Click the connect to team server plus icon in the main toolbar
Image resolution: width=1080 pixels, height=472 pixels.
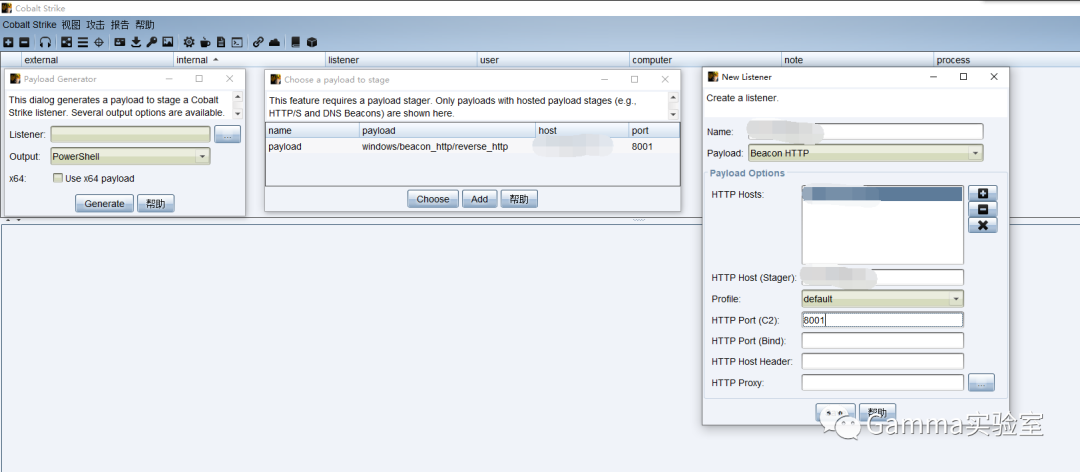(x=8, y=42)
